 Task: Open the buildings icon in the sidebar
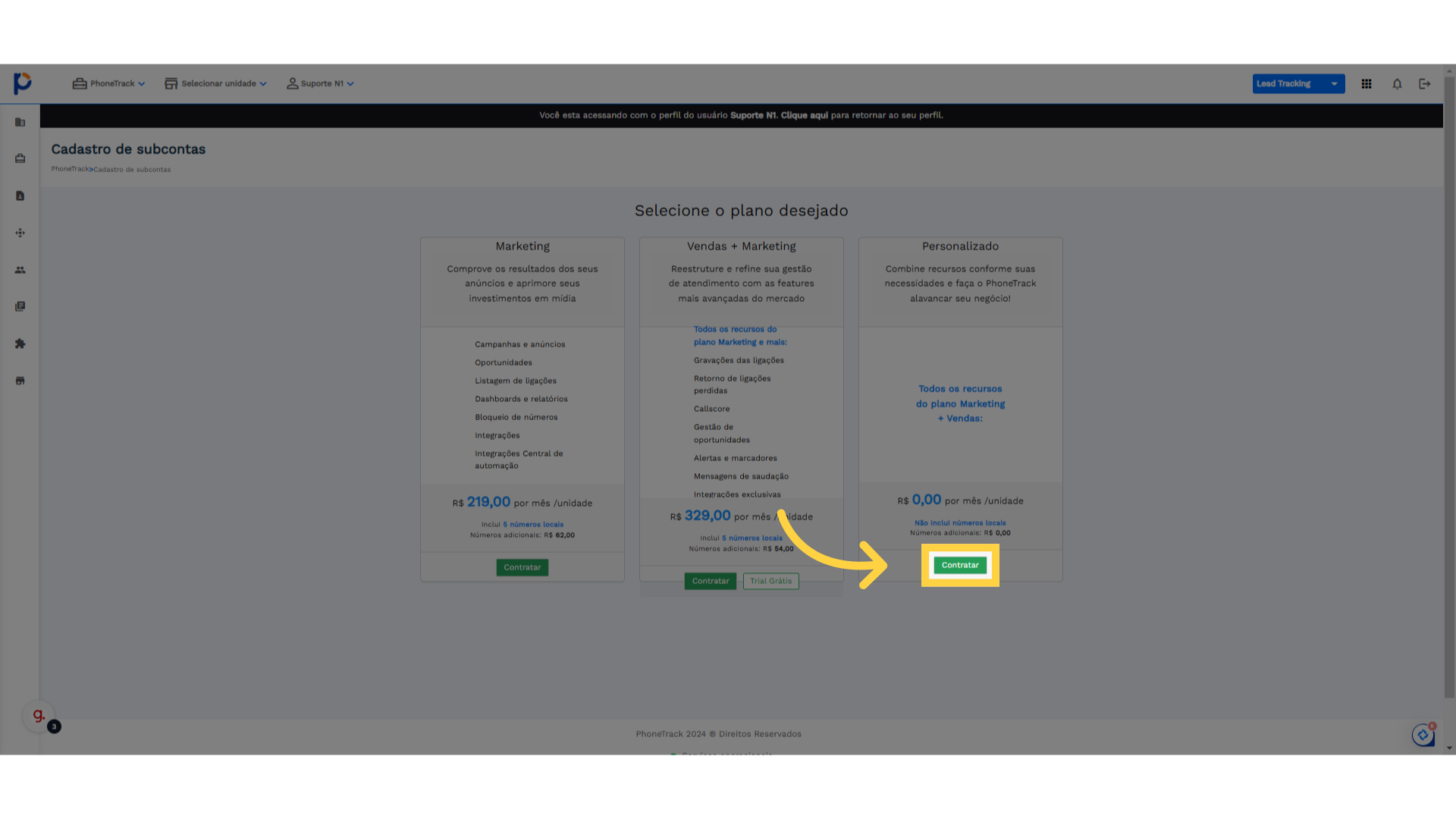(x=20, y=122)
